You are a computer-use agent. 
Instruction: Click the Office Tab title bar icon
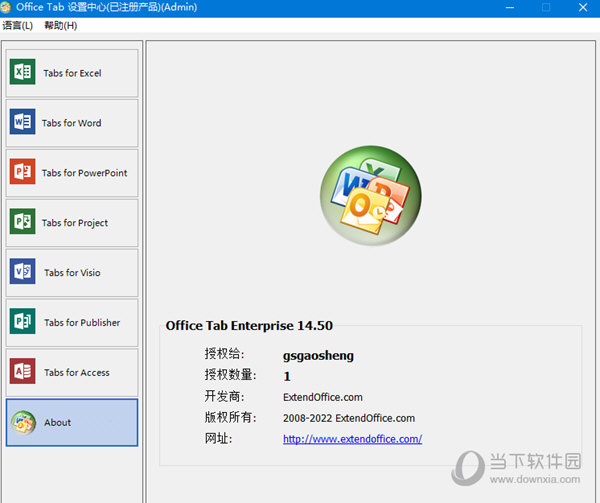click(x=5, y=7)
